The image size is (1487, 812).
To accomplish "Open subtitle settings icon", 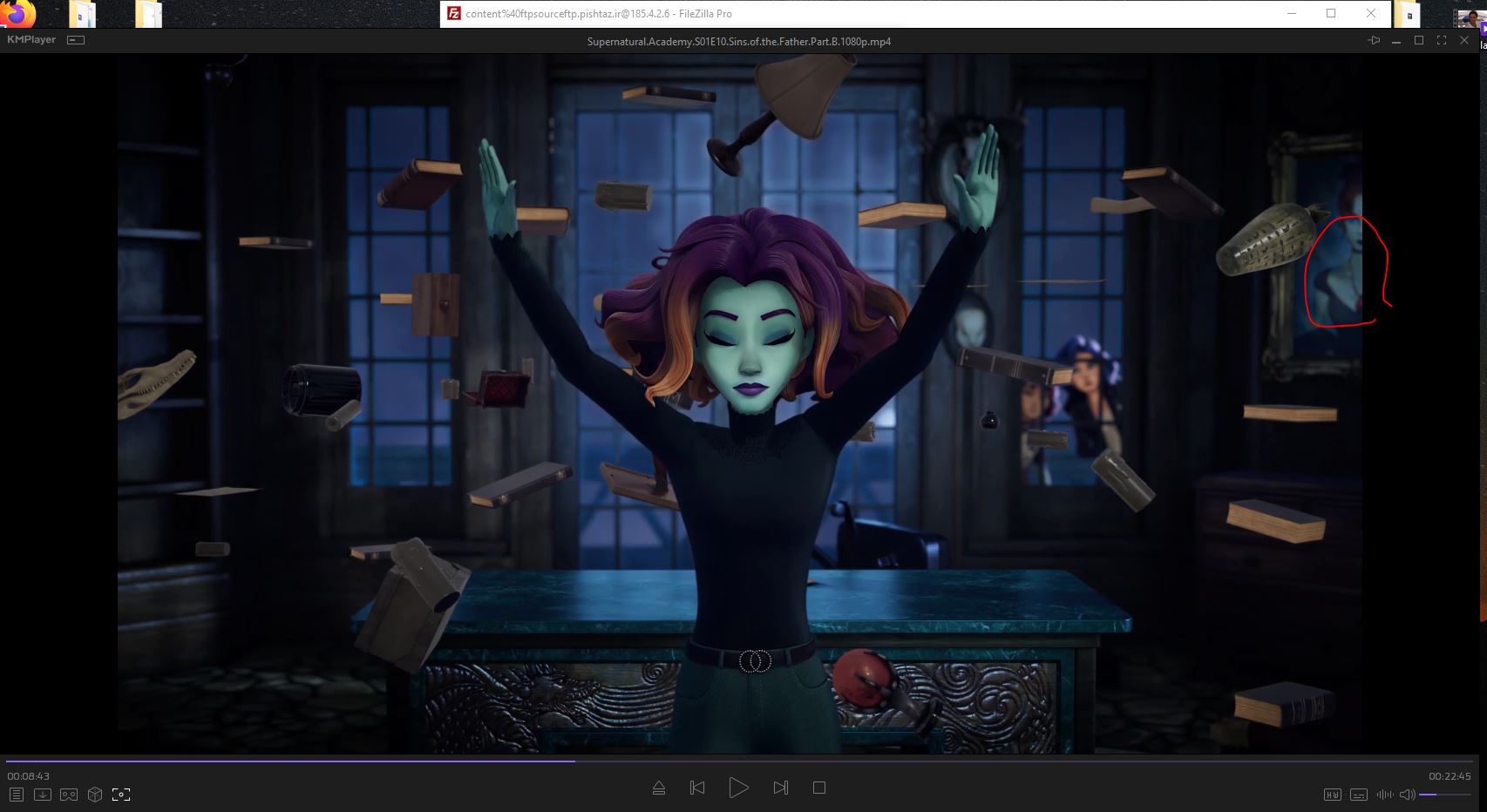I will tap(1358, 795).
